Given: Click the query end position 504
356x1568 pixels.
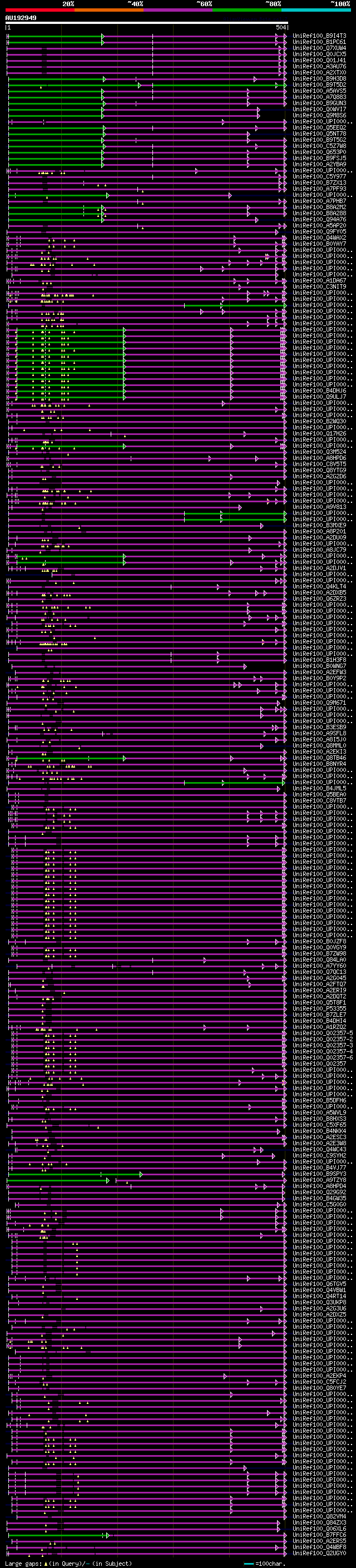Looking at the screenshot, I should point(281,27).
